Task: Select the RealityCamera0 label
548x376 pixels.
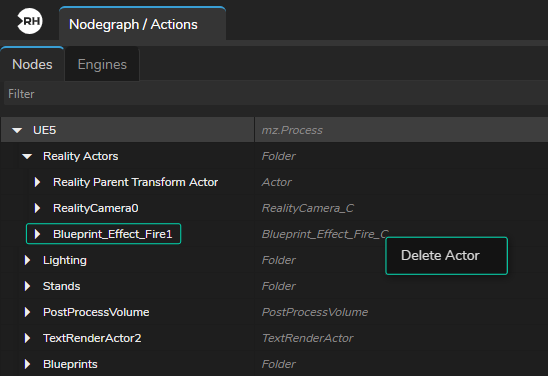Action: point(96,208)
